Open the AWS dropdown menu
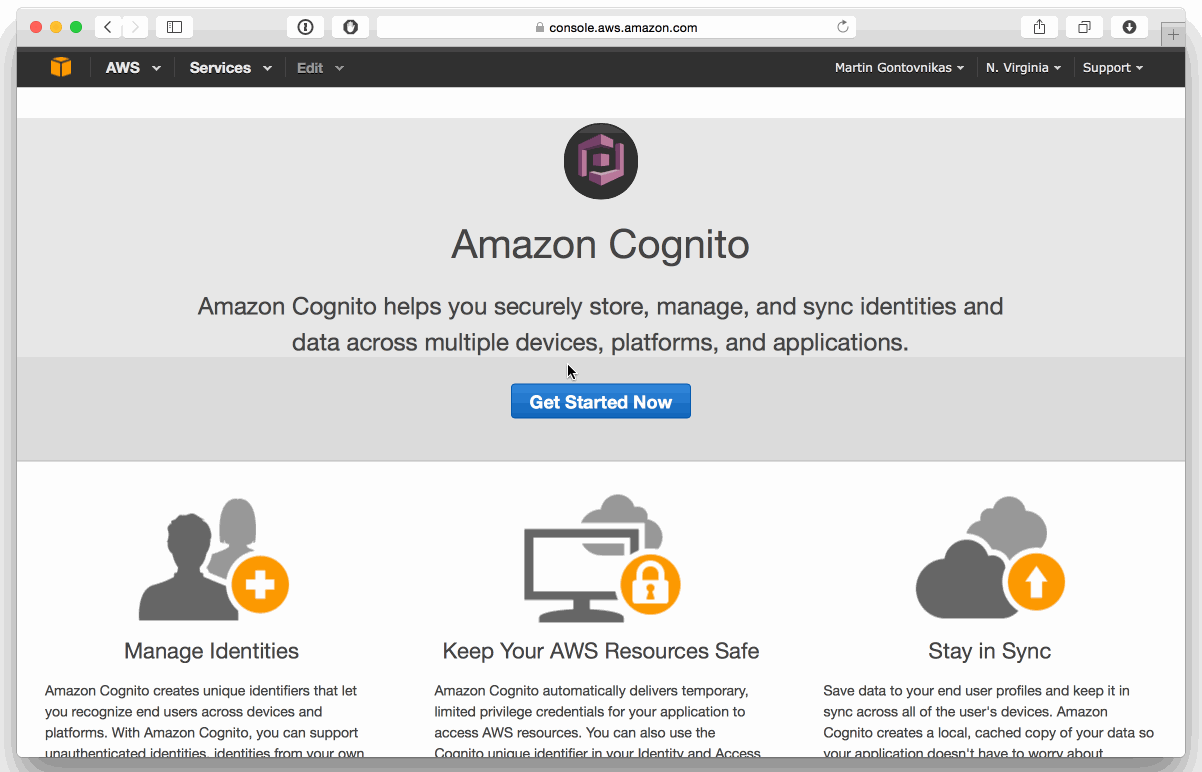The width and height of the screenshot is (1202, 772). coord(133,68)
